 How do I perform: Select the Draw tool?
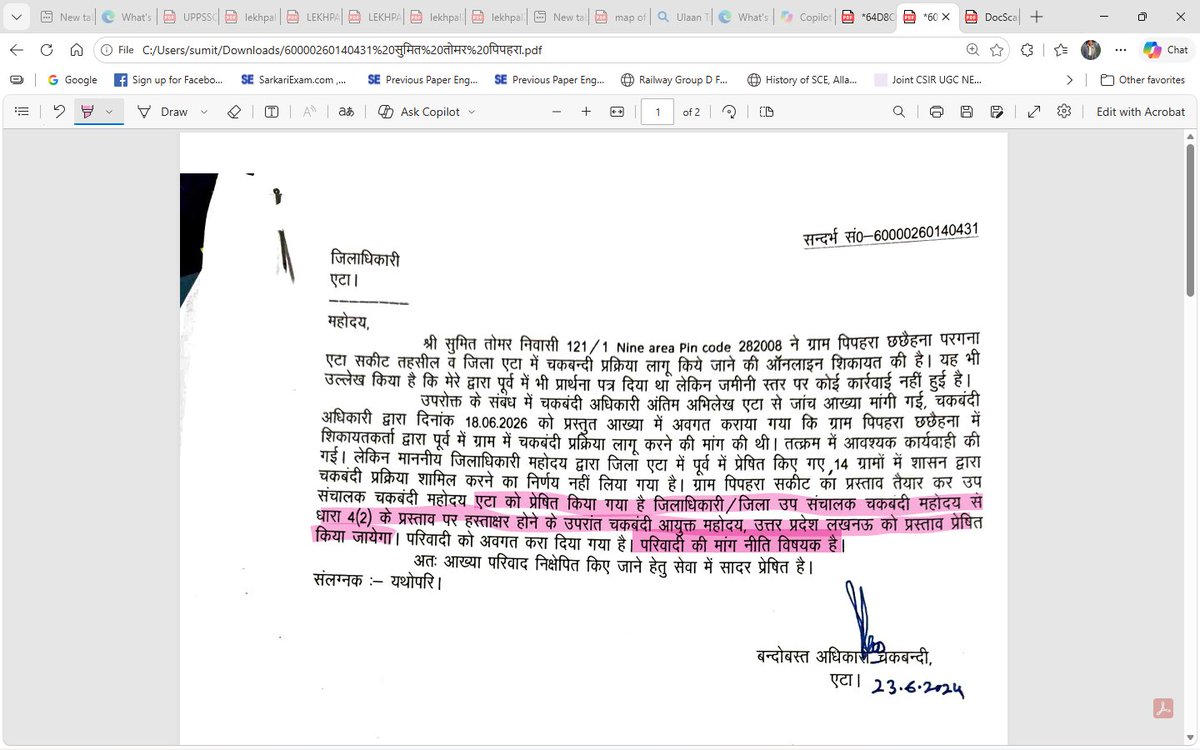click(x=162, y=112)
